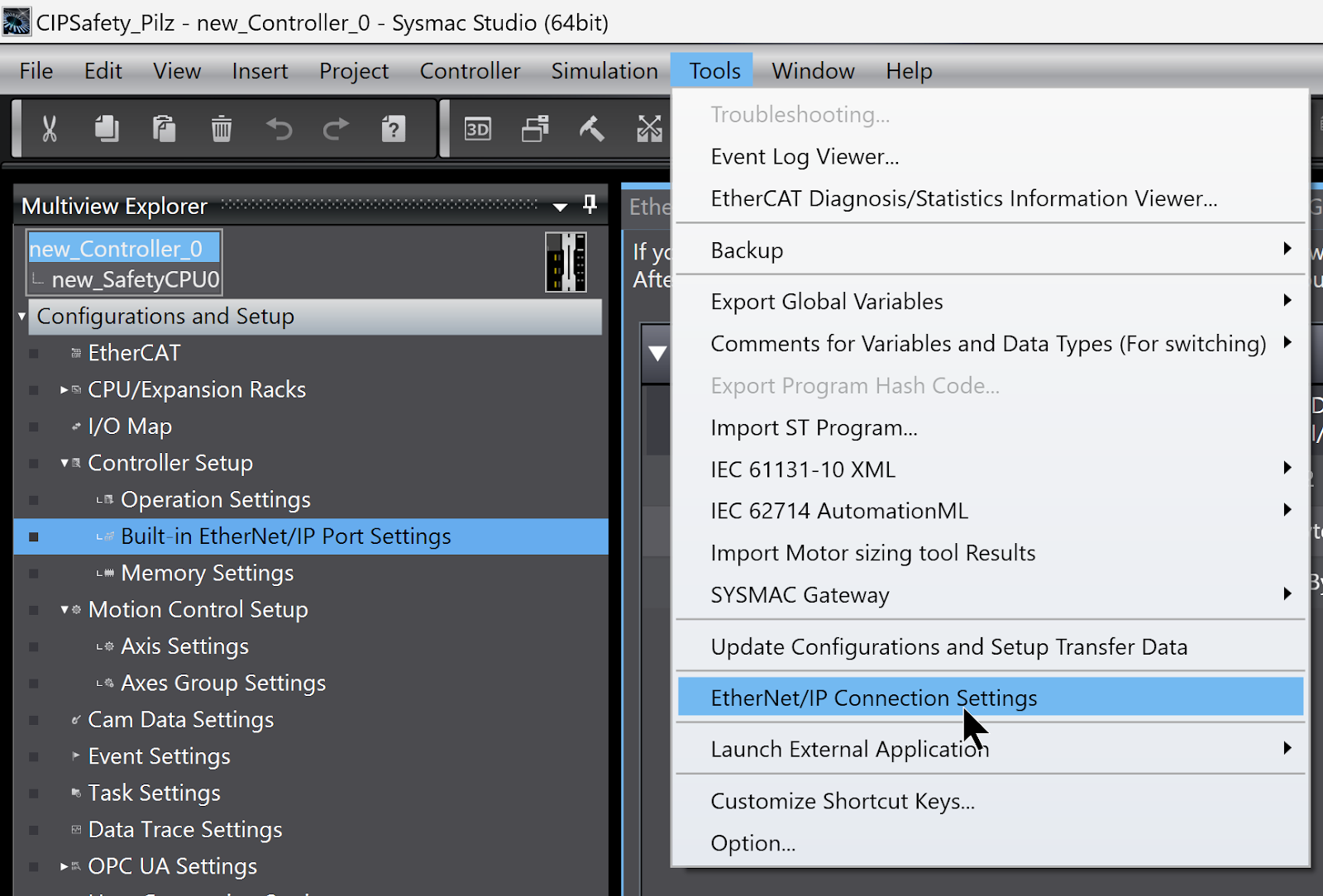The height and width of the screenshot is (896, 1323).
Task: Pin the Multiview Explorer panel
Action: (x=590, y=204)
